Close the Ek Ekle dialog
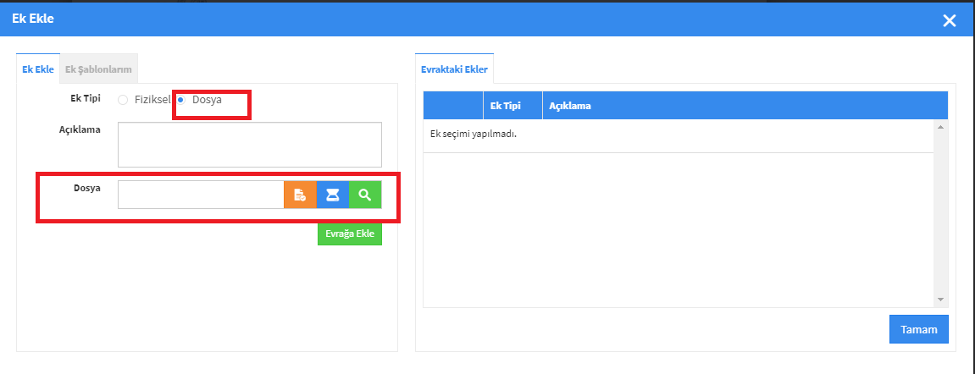This screenshot has height=375, width=977. (x=949, y=21)
